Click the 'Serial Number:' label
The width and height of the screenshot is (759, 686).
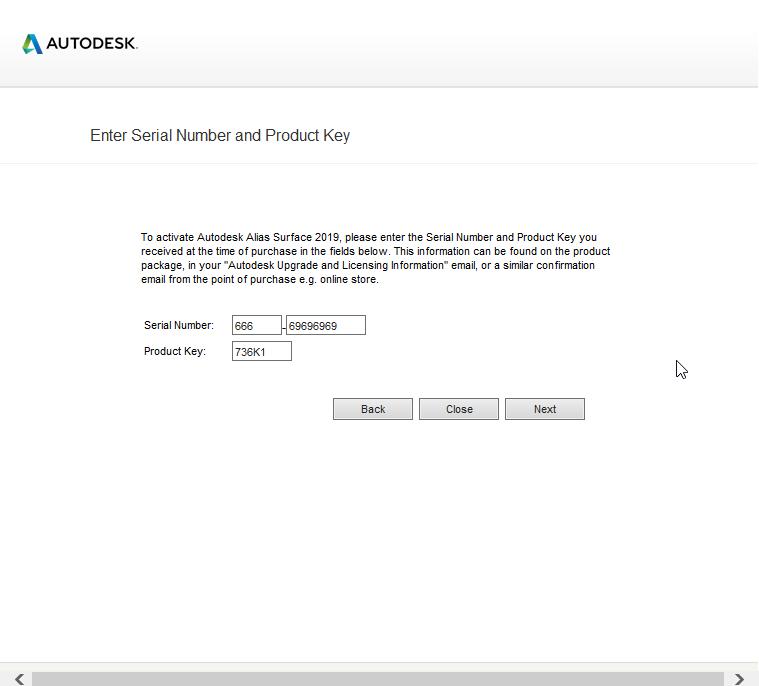[x=179, y=325]
